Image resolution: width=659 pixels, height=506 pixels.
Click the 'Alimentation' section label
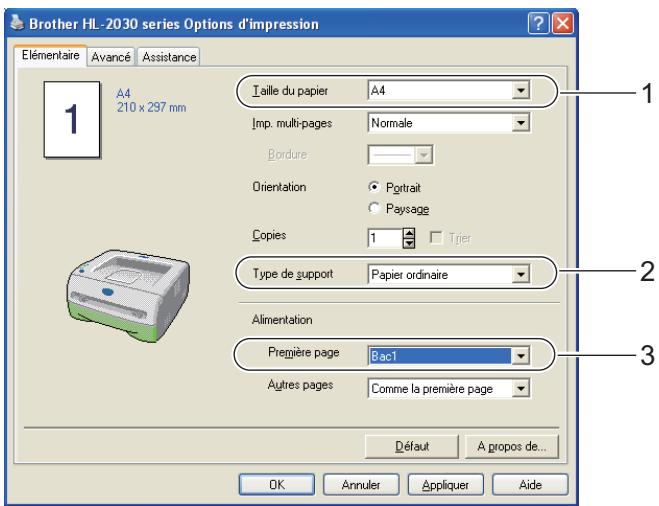pos(282,320)
